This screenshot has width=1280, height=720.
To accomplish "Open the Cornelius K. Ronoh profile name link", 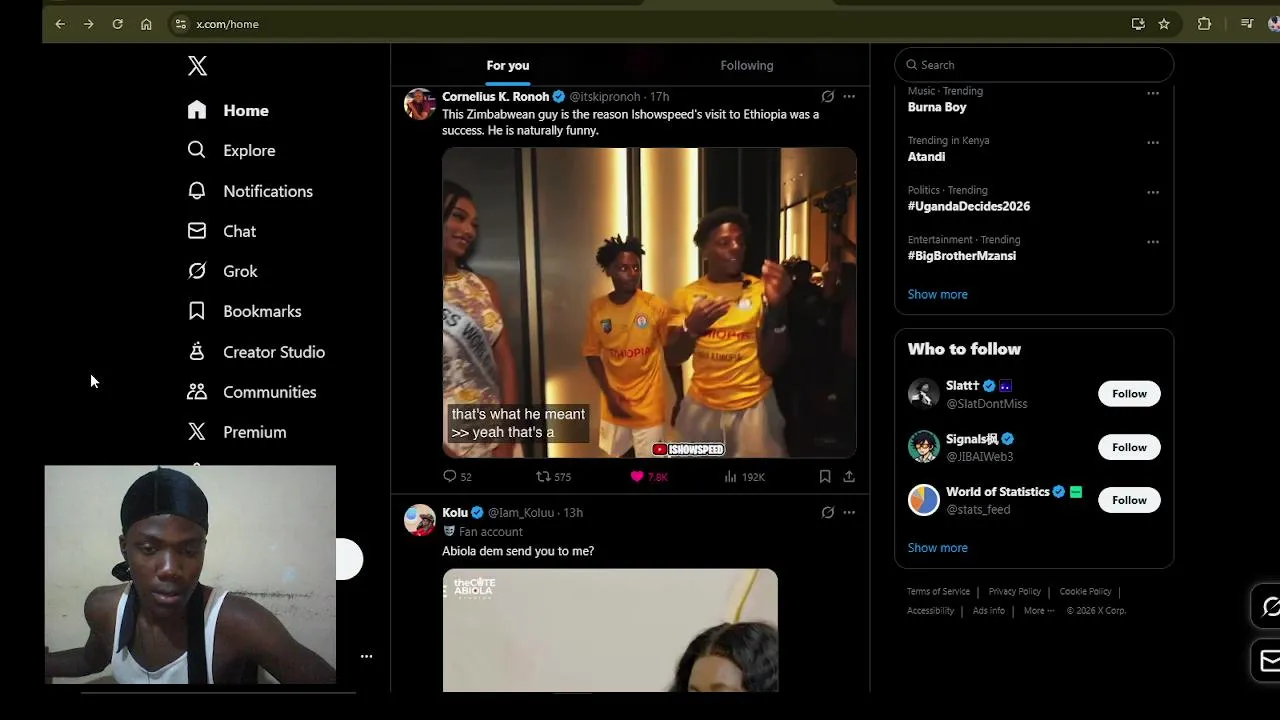I will pyautogui.click(x=495, y=97).
